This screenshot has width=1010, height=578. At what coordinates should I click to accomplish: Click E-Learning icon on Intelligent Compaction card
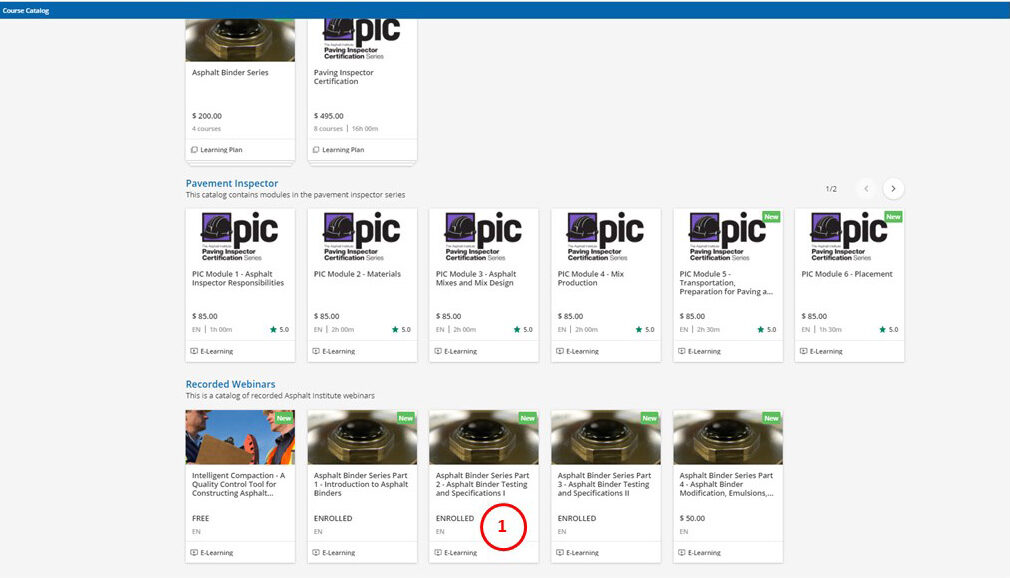pyautogui.click(x=194, y=552)
